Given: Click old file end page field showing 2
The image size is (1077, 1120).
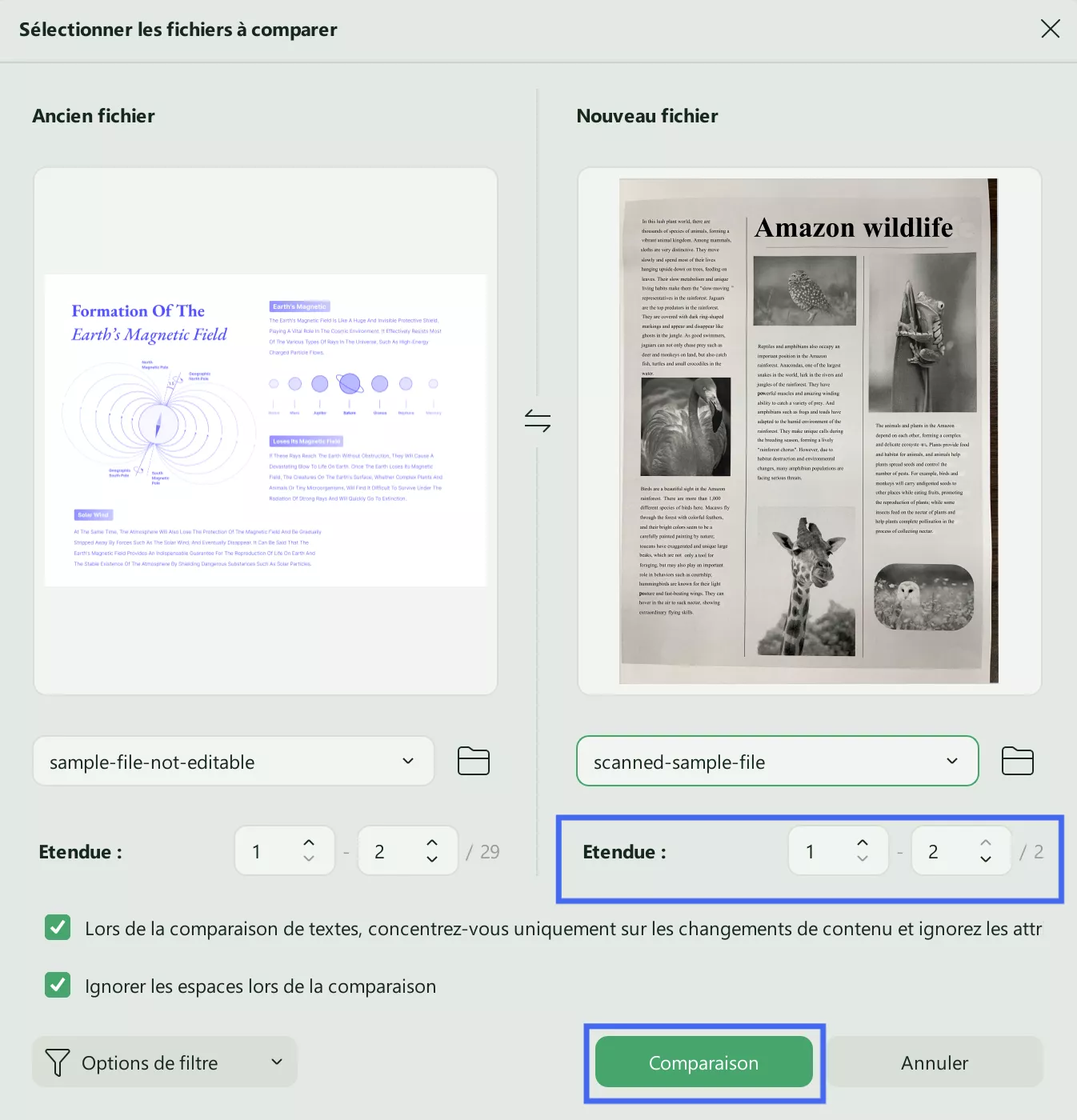Looking at the screenshot, I should coord(408,851).
